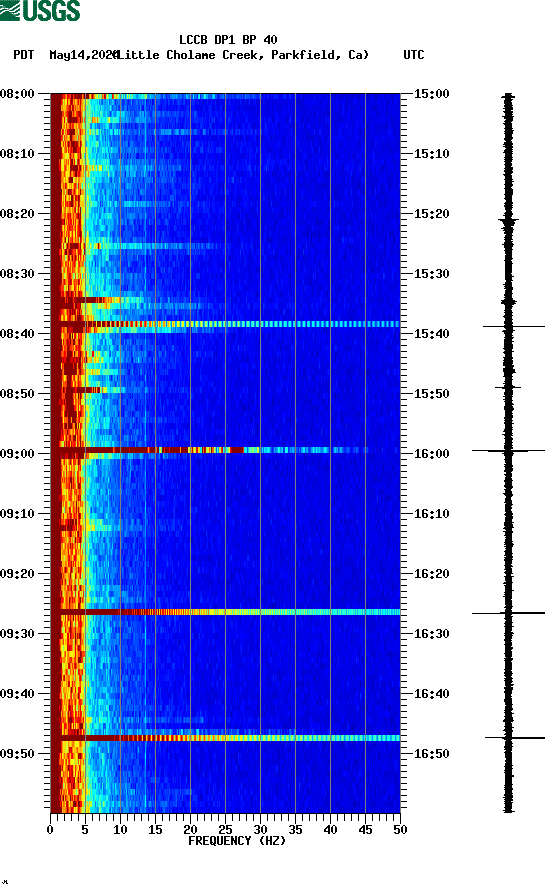This screenshot has height=893, width=552.
Task: Click the 20 Hz frequency axis label
Action: click(x=190, y=830)
